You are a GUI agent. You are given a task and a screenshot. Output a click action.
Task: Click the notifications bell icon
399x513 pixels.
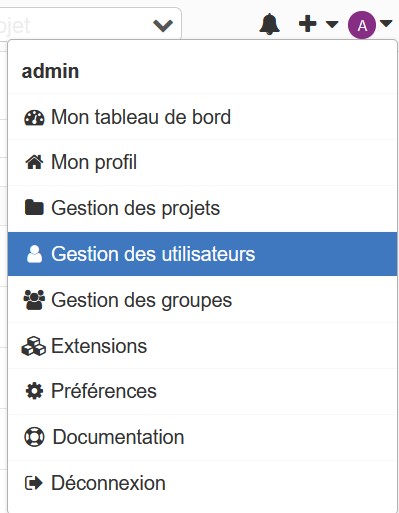click(x=269, y=24)
